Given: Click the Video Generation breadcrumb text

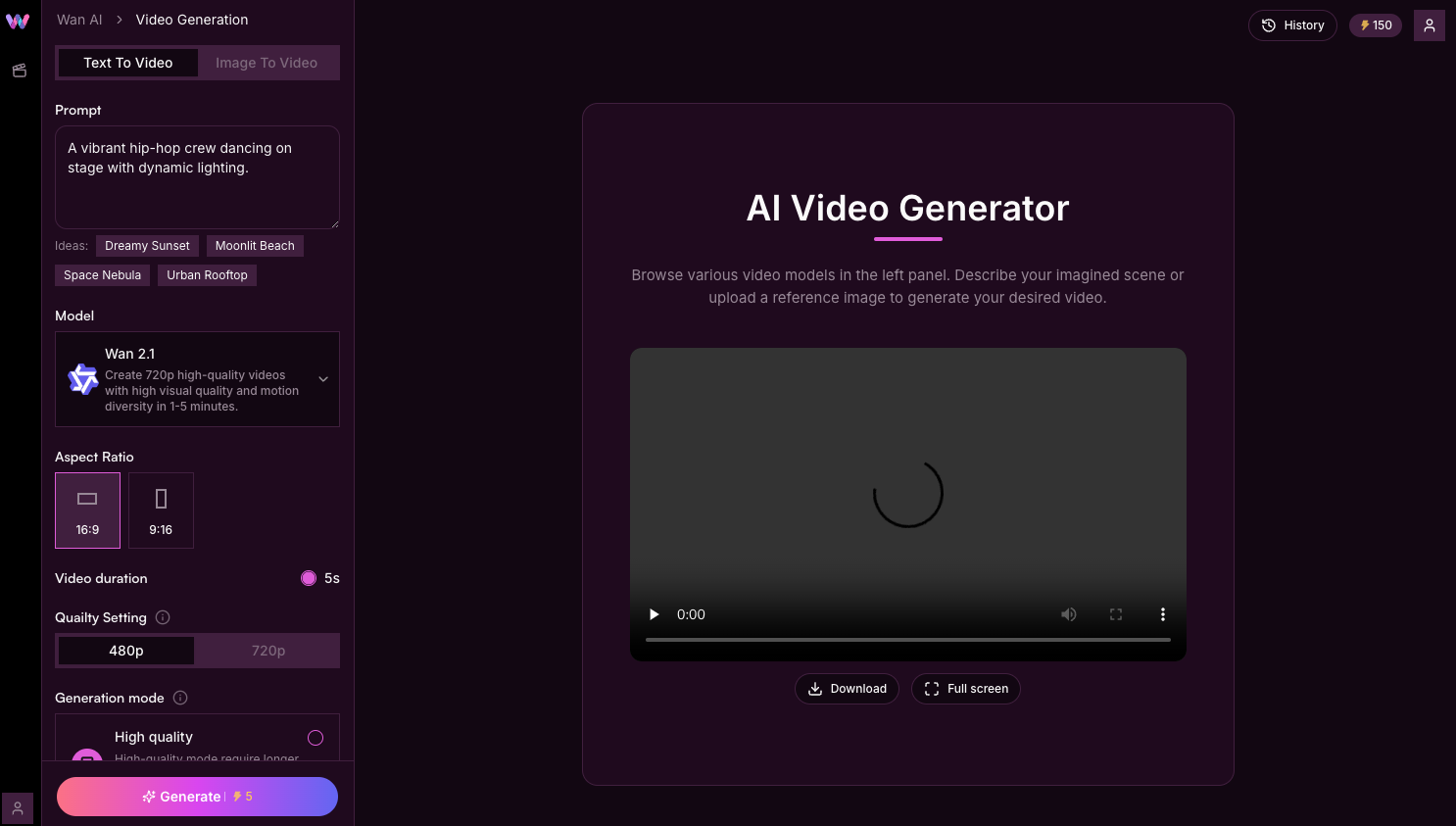Looking at the screenshot, I should [192, 20].
